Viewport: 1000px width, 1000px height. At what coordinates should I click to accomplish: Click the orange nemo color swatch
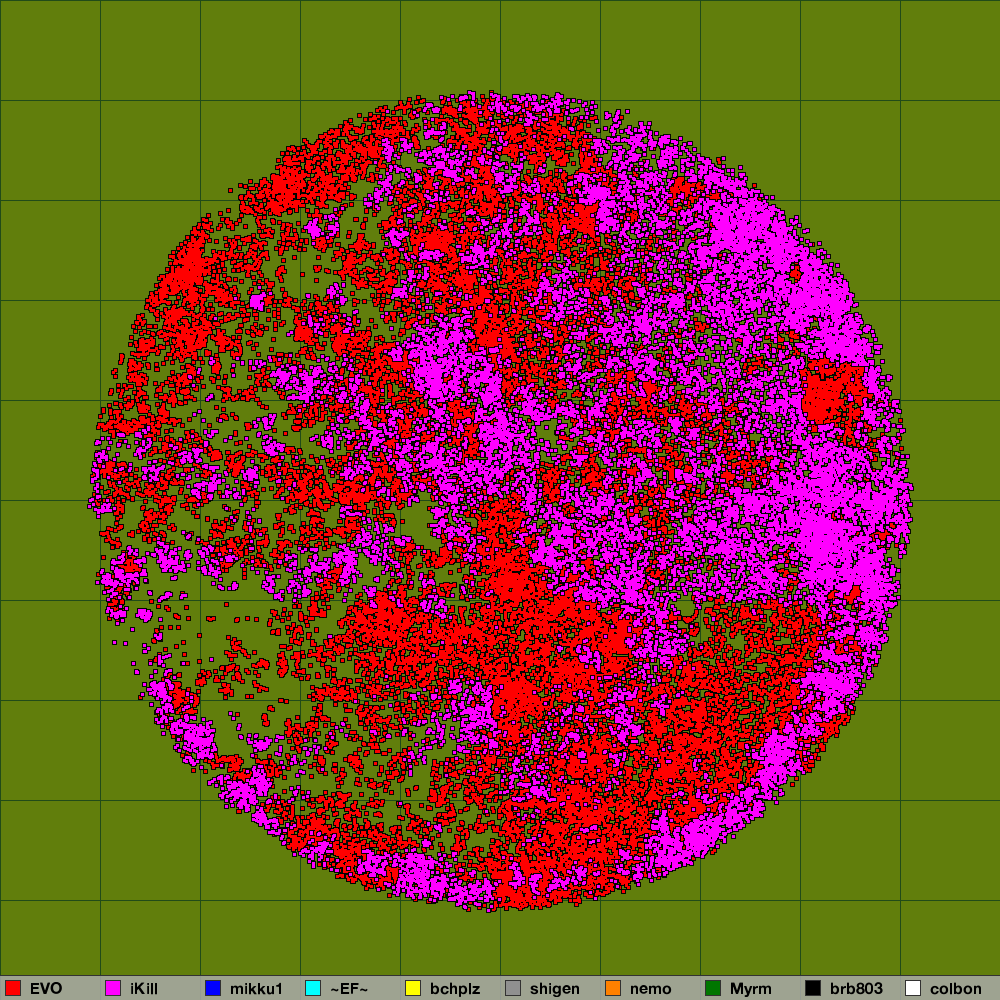(x=613, y=988)
